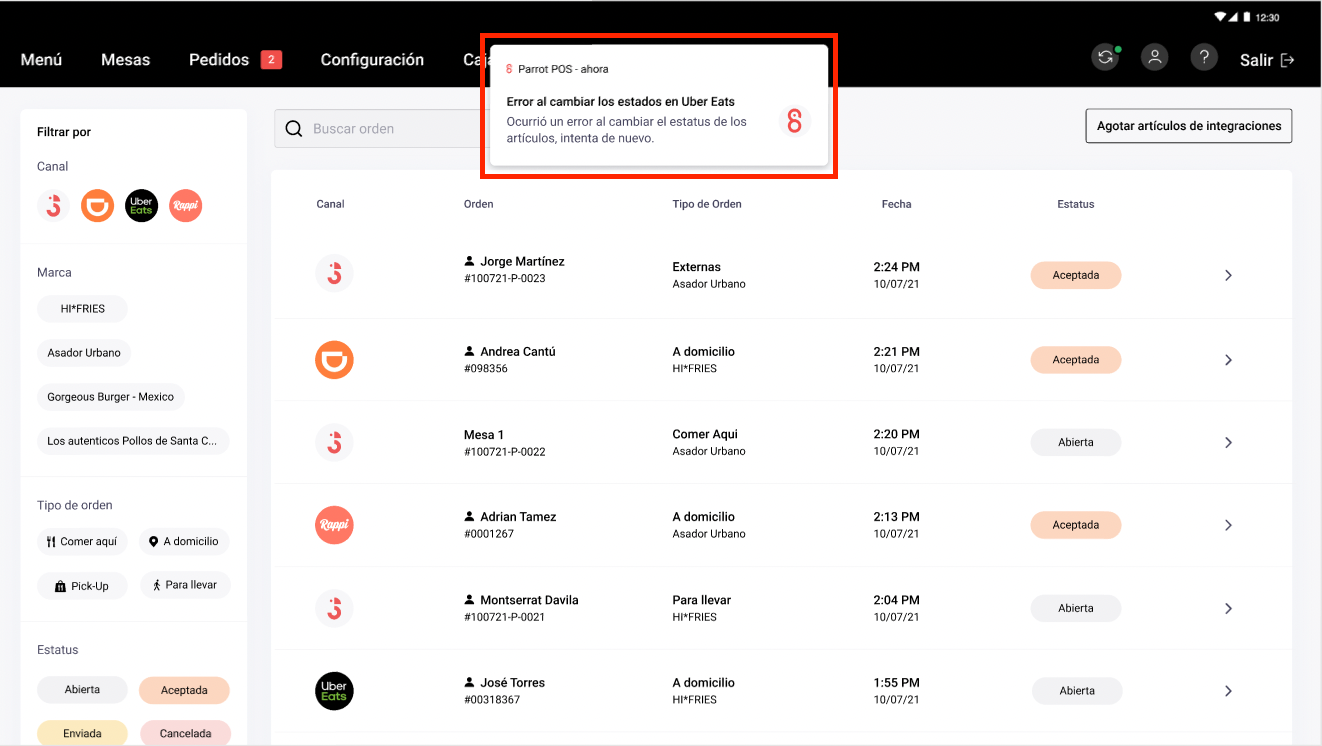Screen dimensions: 1322x746
Task: Click Abierta status badge for José Torres
Action: pyautogui.click(x=1077, y=691)
